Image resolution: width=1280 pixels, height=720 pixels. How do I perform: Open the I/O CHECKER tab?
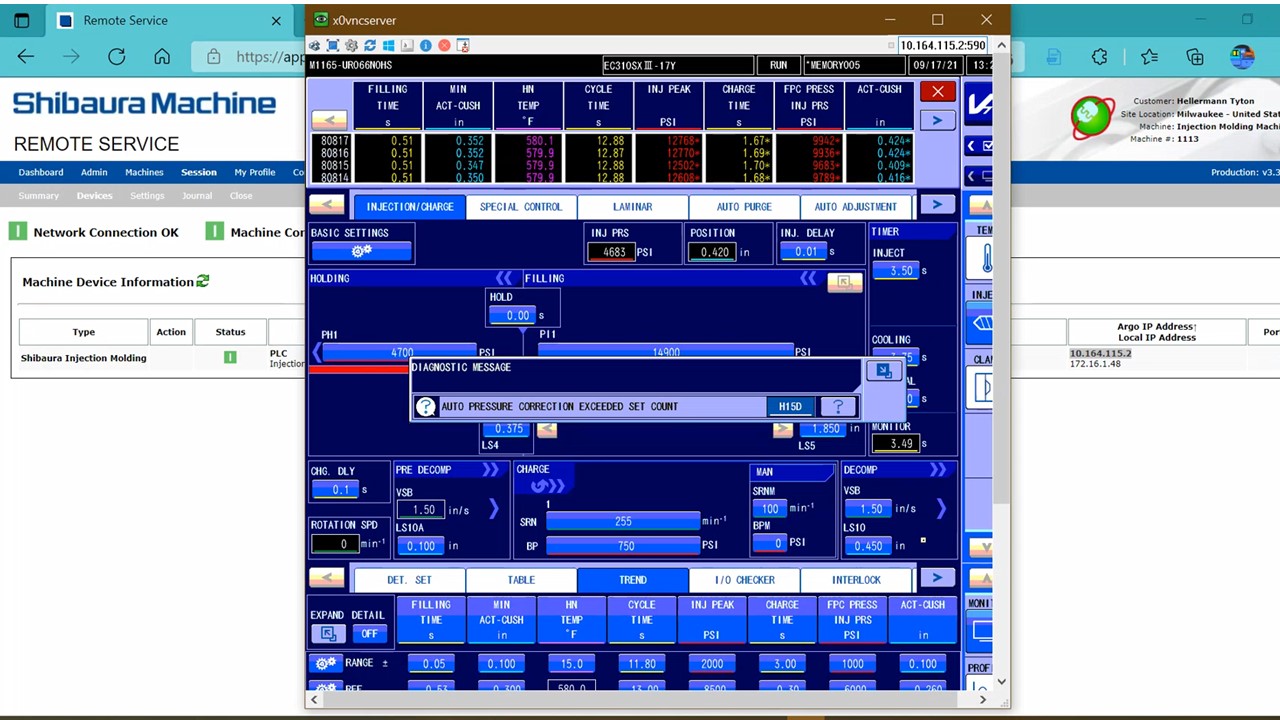pos(744,580)
